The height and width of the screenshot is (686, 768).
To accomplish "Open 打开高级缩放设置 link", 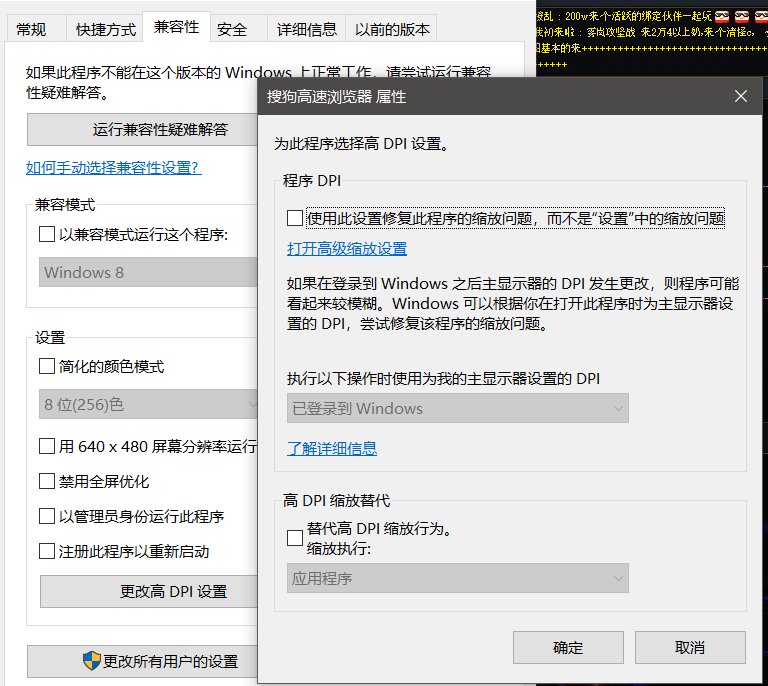I will tap(347, 249).
